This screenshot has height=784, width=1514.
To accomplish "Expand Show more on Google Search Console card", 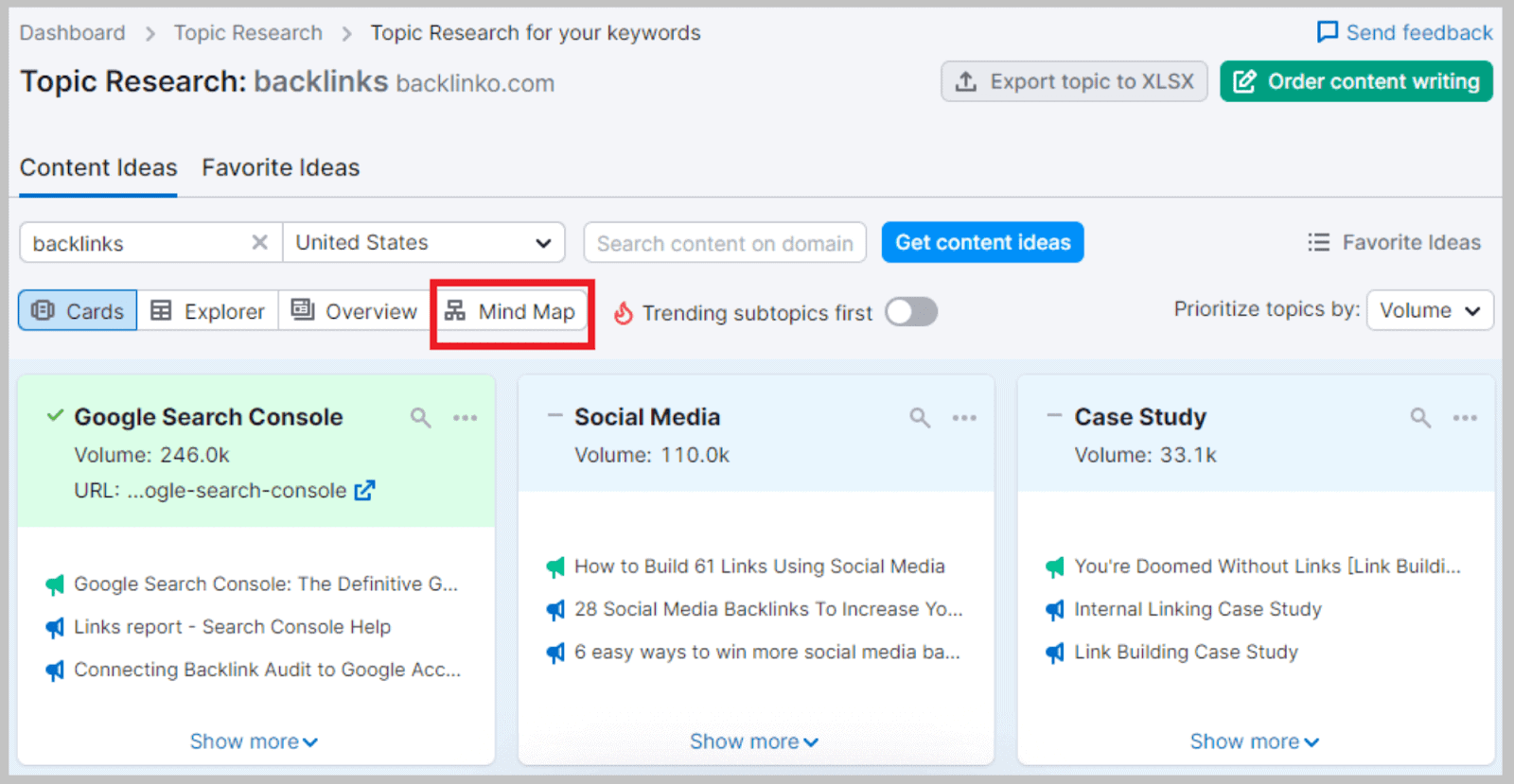I will coord(254,741).
